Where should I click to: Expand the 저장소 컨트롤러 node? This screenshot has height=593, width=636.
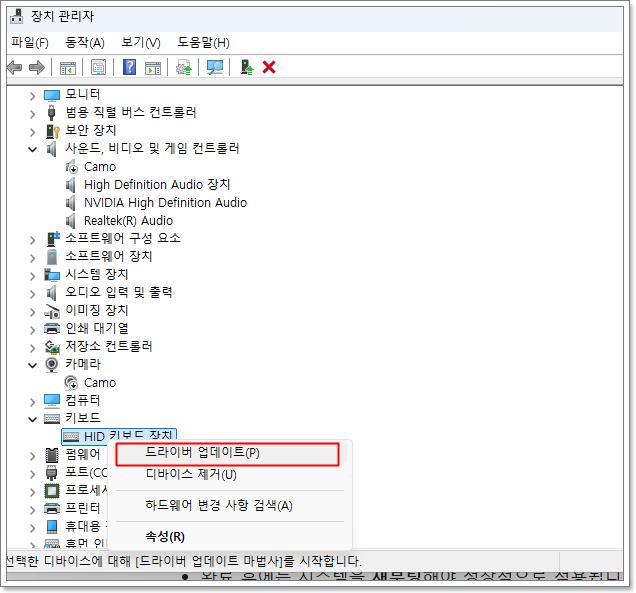tap(32, 348)
